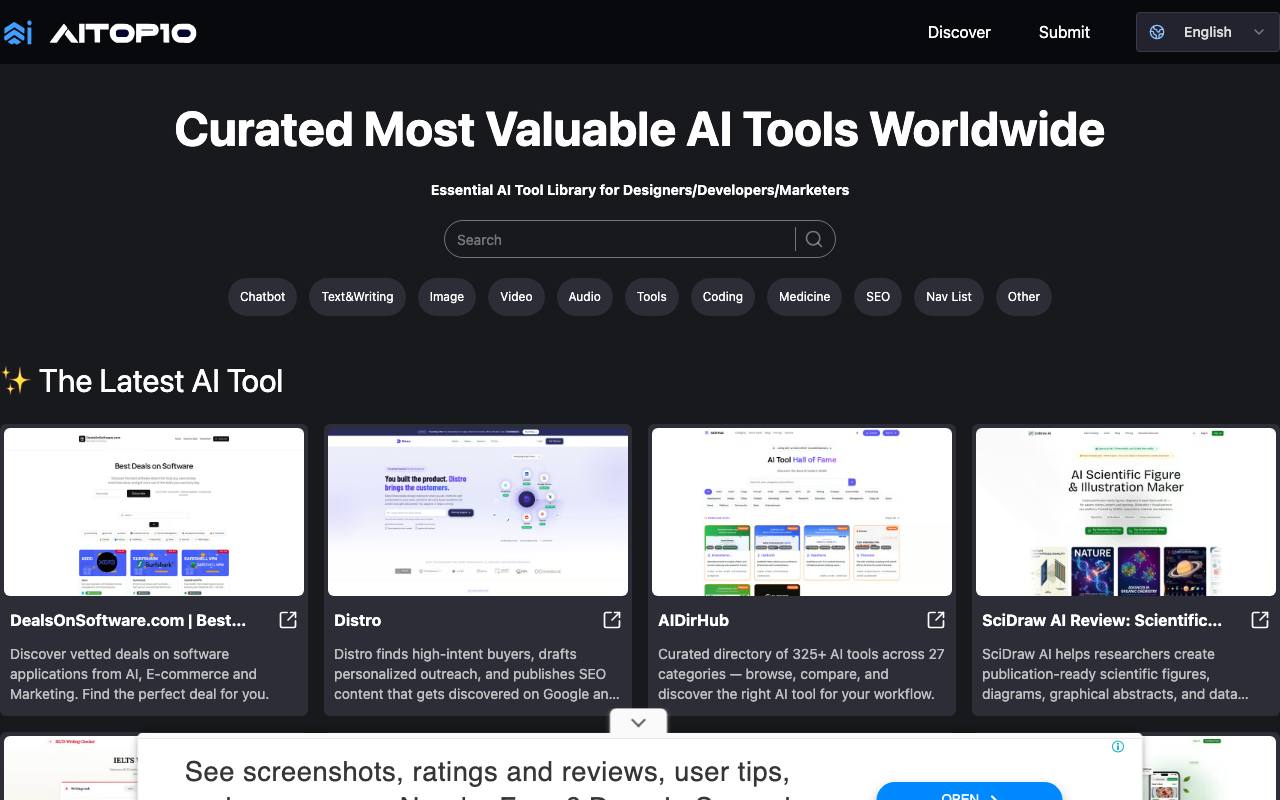
Task: Select the Chatbot category
Action: (263, 297)
